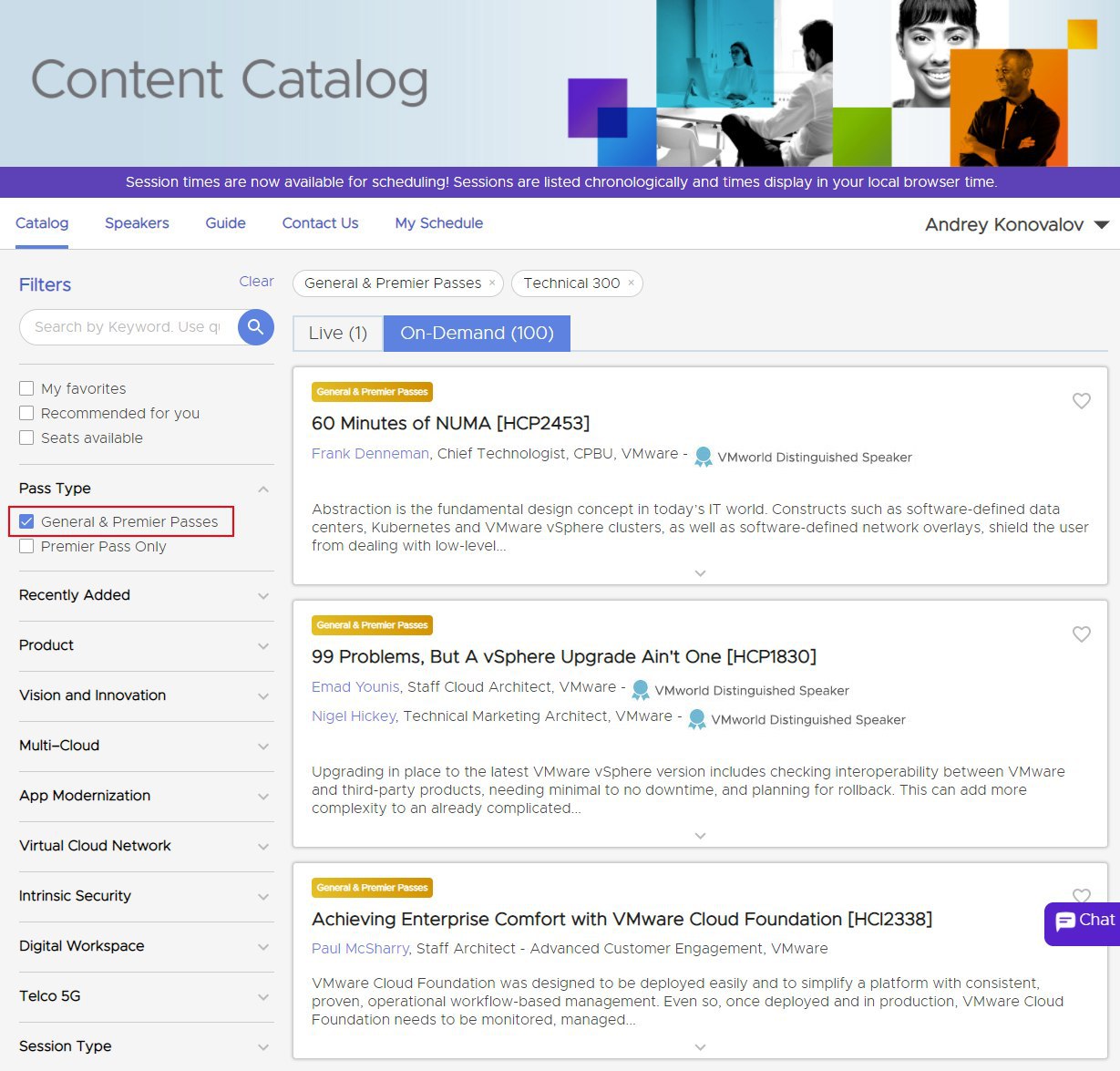The image size is (1120, 1071).
Task: Favorite the Achieving Enterprise Comfort session heart
Action: pos(1082,896)
